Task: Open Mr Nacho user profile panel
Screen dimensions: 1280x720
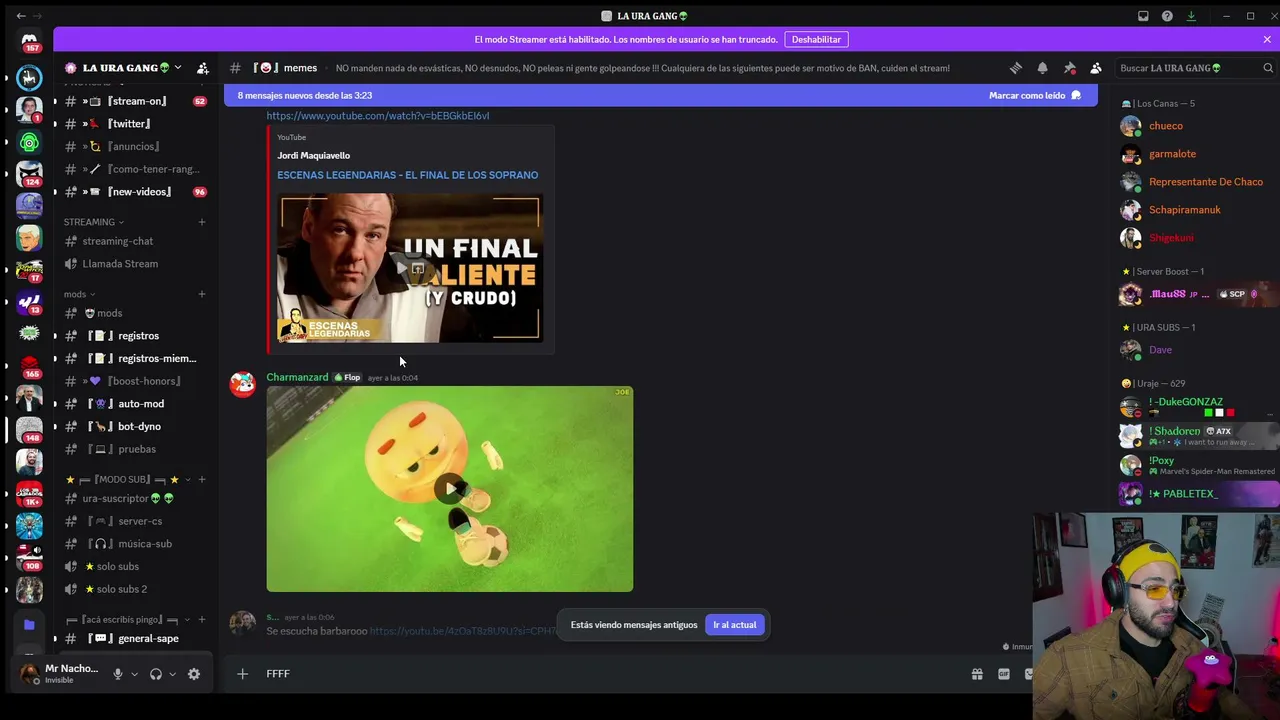Action: pyautogui.click(x=62, y=674)
